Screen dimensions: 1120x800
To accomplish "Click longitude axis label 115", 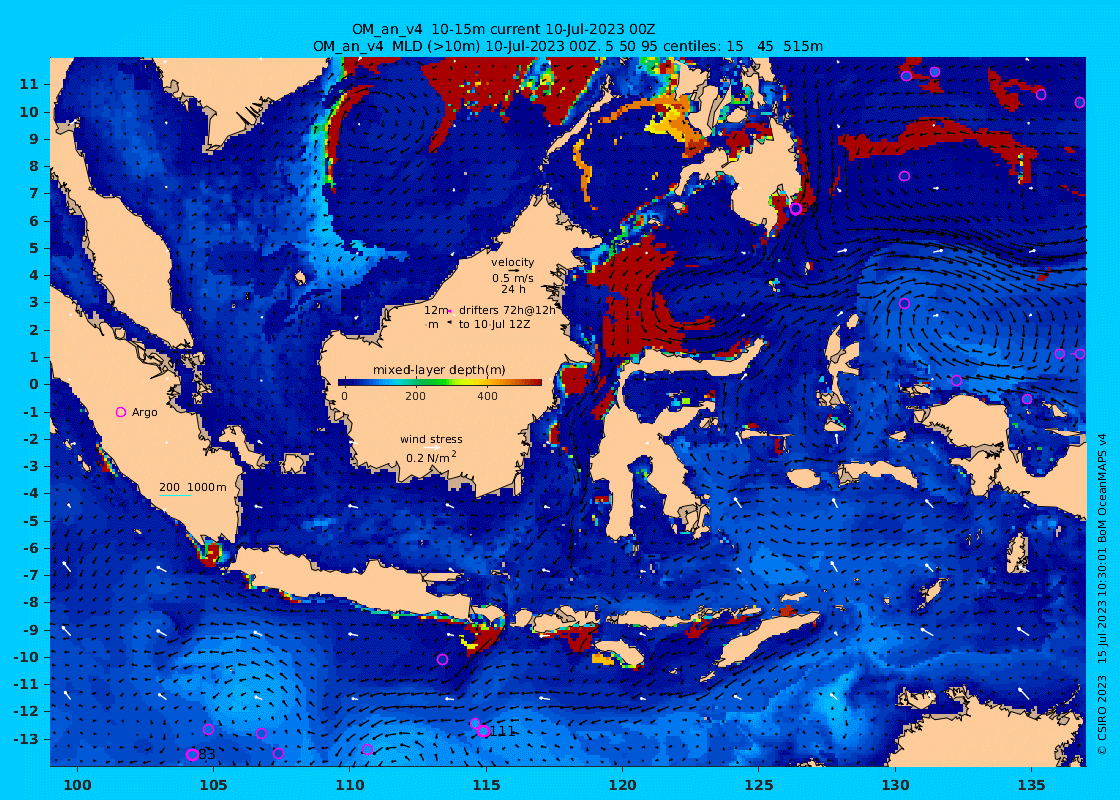I will click(x=486, y=784).
